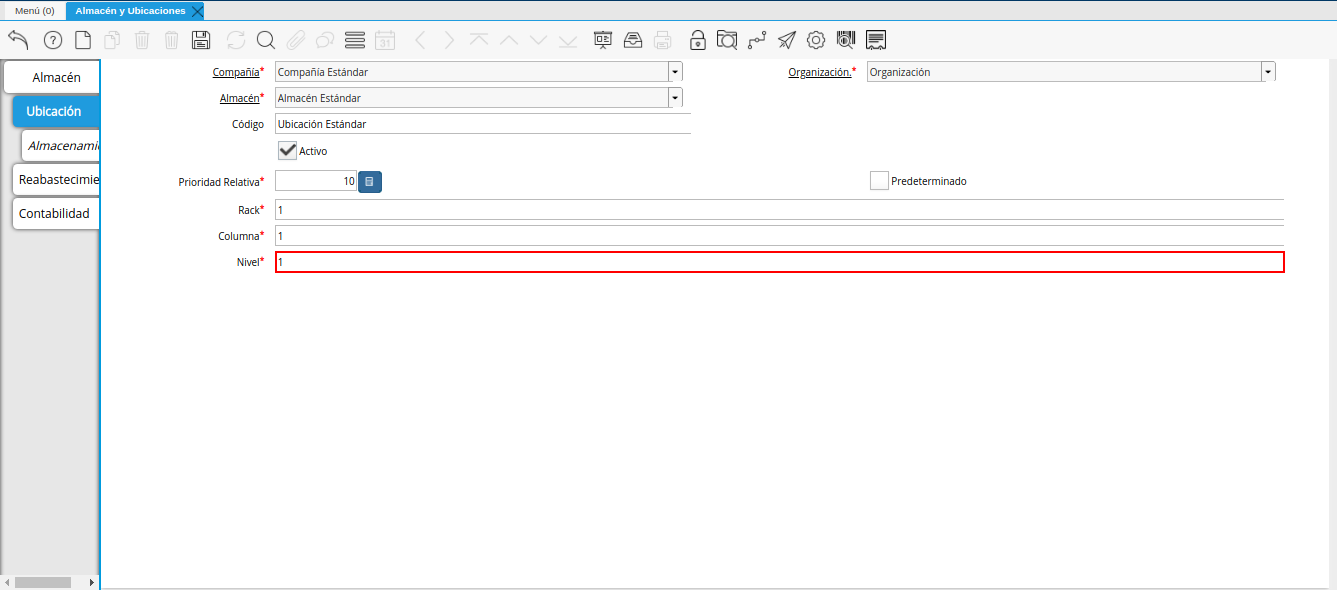Click the Active Workflows node path icon
This screenshot has height=590, width=1337.
[x=757, y=40]
